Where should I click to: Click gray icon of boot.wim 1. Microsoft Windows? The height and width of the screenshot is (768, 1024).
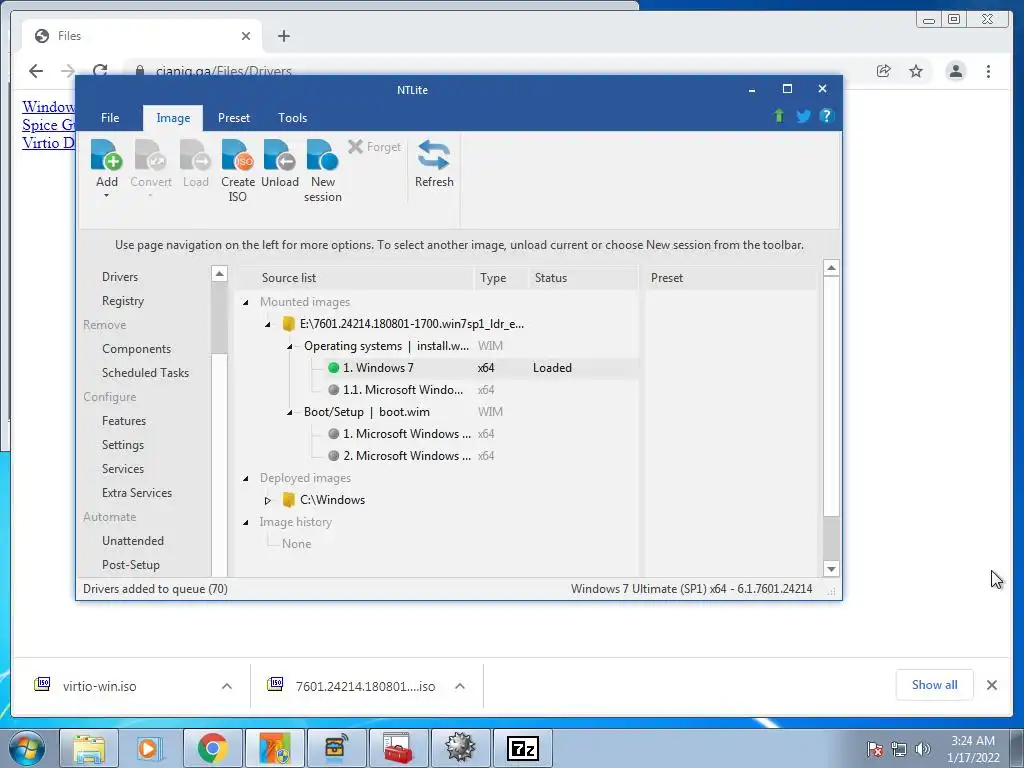point(334,434)
